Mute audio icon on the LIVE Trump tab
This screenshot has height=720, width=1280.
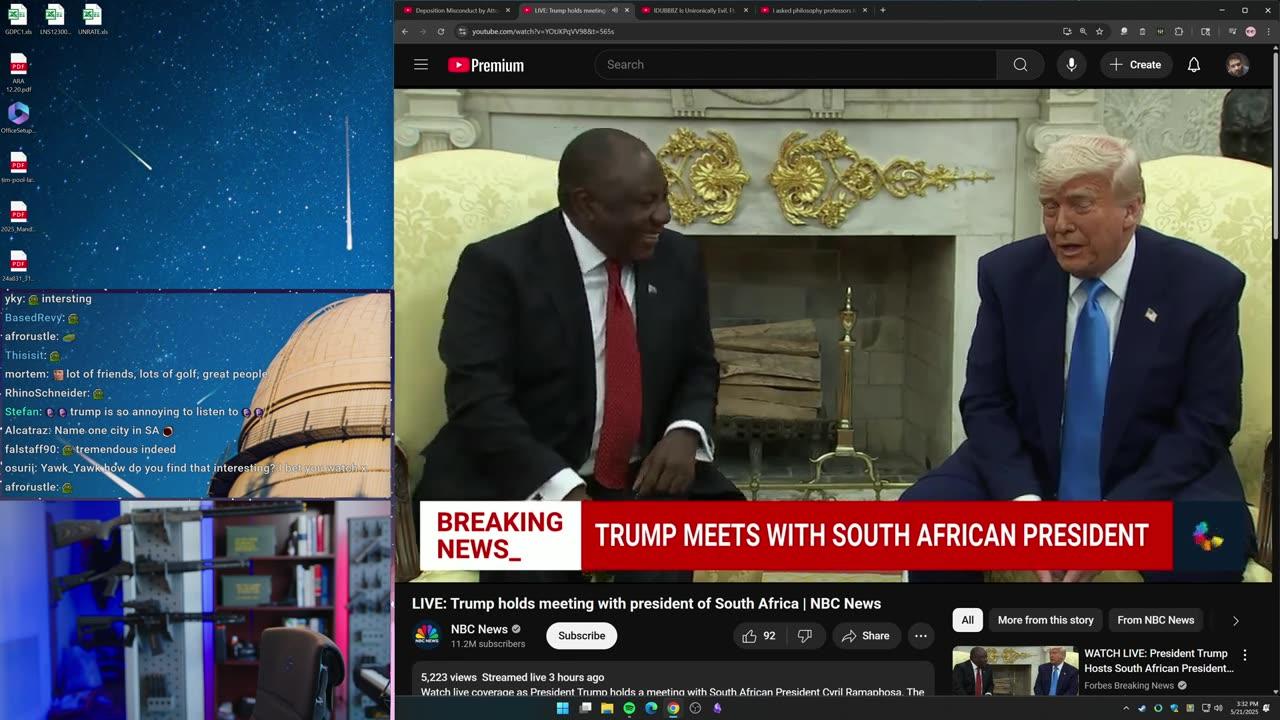click(x=613, y=10)
